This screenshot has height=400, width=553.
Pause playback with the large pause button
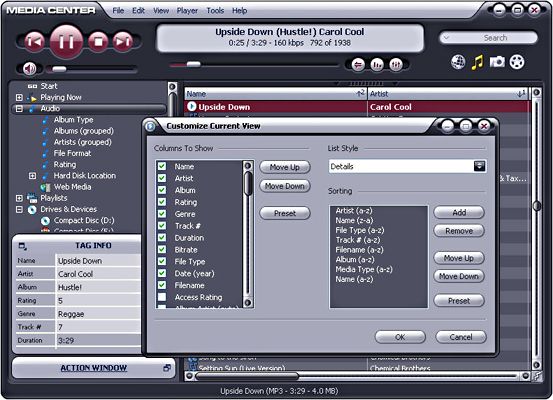point(66,42)
